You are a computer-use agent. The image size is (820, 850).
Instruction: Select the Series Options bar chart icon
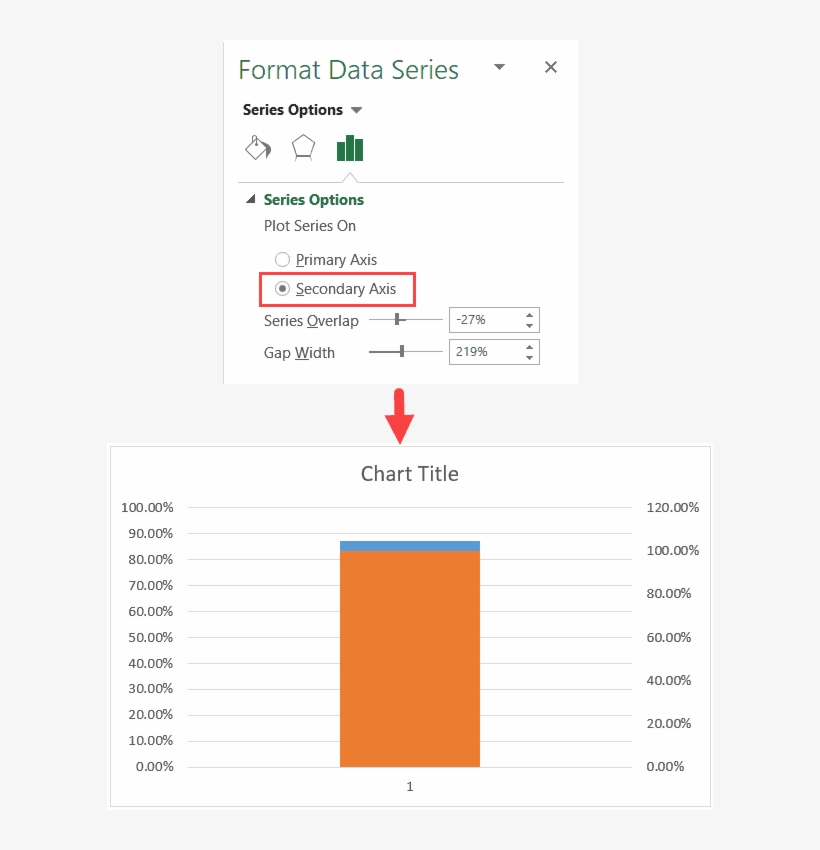pyautogui.click(x=350, y=149)
